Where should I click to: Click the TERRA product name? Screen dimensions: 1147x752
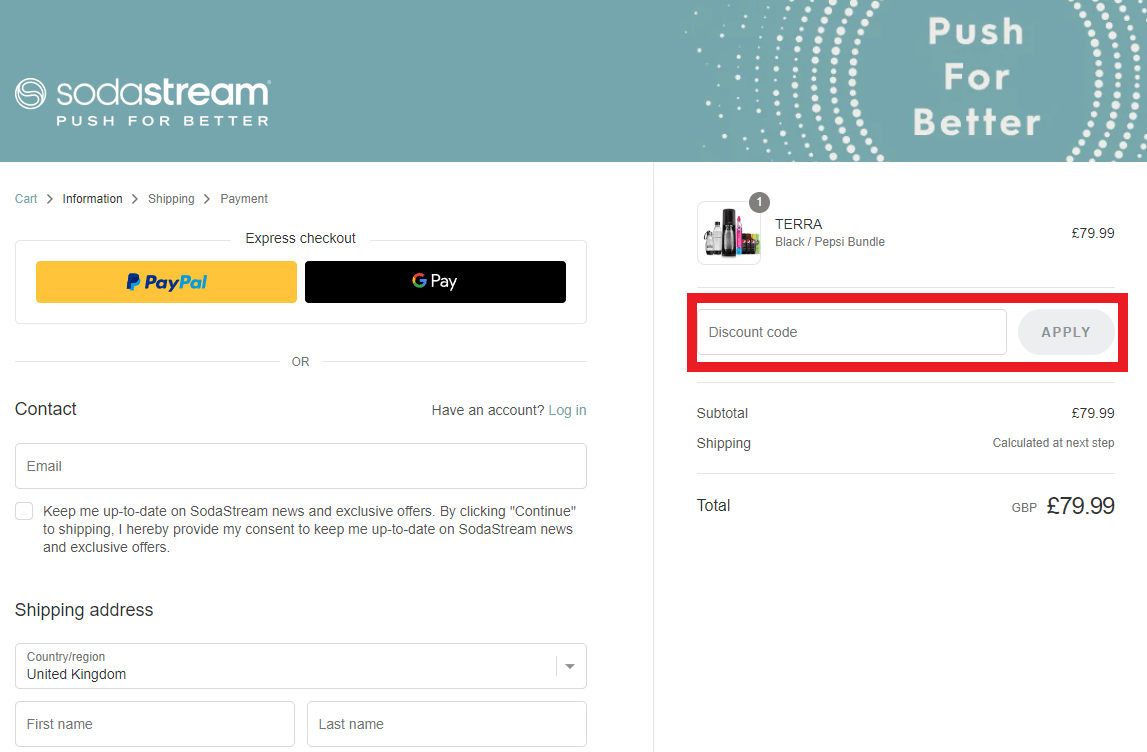point(799,224)
